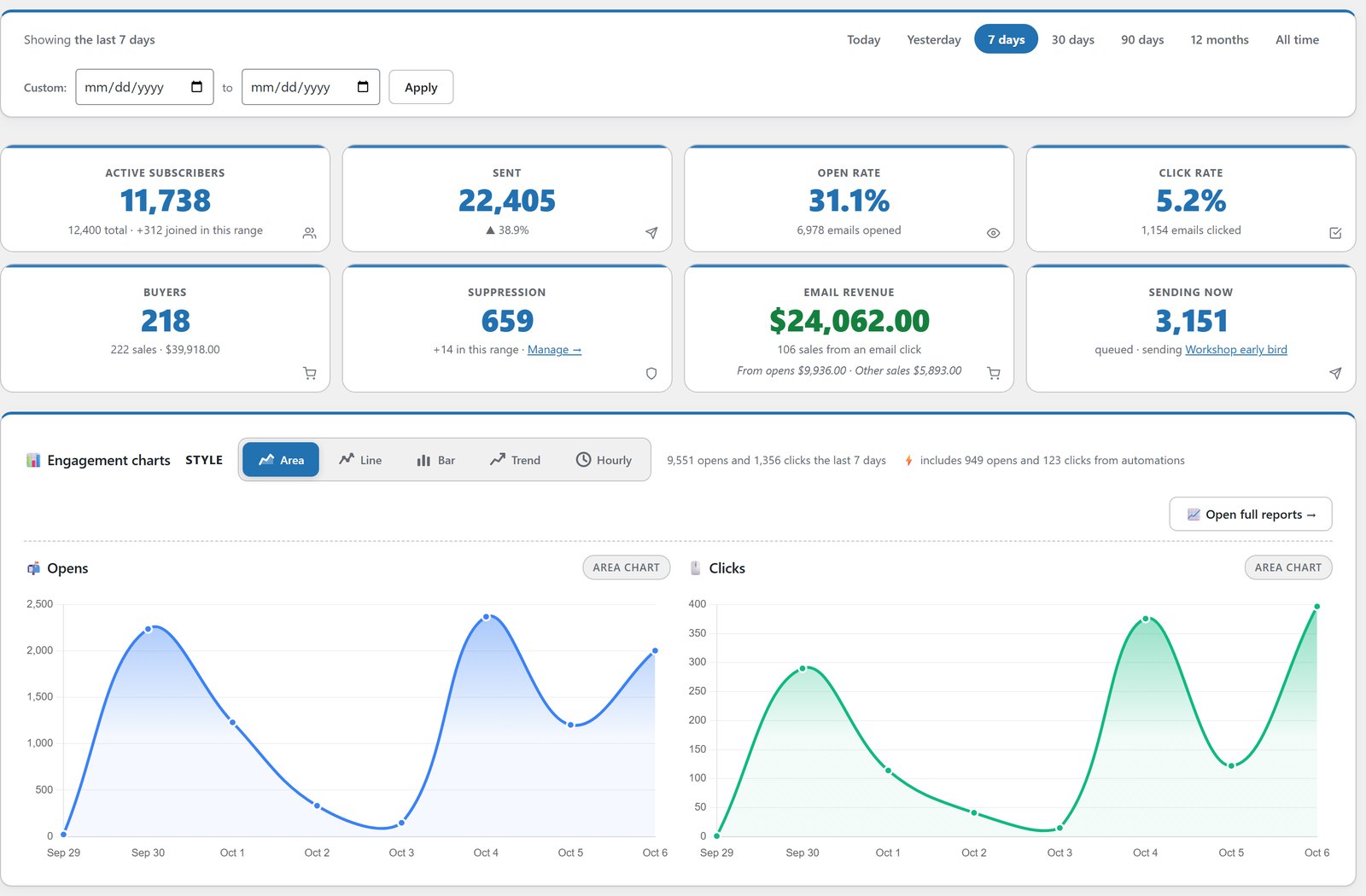Click the send icon in Sending Now card
This screenshot has width=1366, height=896.
click(1335, 373)
